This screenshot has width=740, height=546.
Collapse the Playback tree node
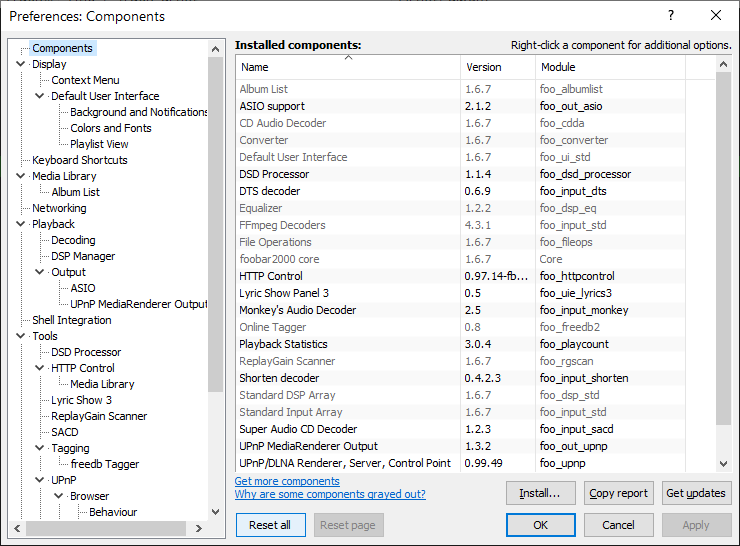coord(20,224)
